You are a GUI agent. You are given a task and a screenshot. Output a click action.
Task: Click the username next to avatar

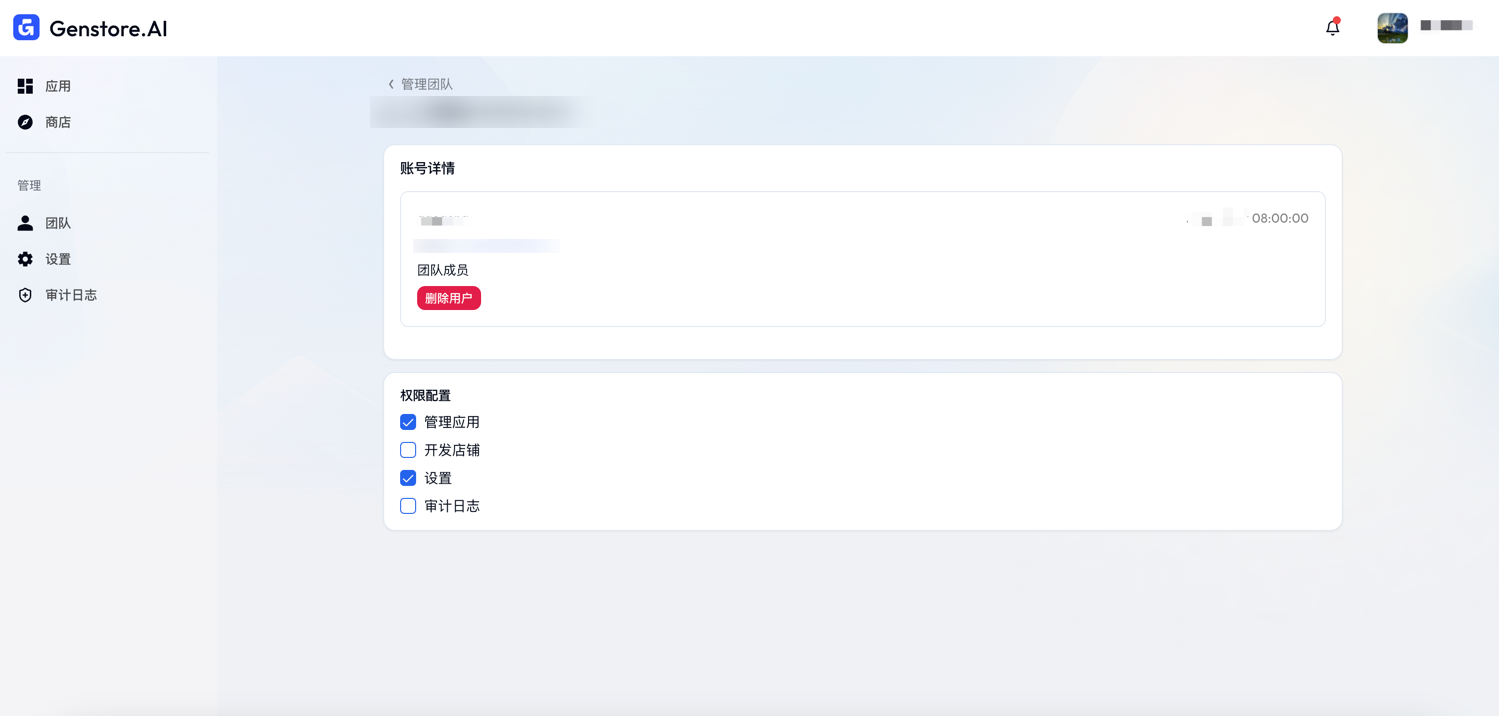click(x=1447, y=26)
